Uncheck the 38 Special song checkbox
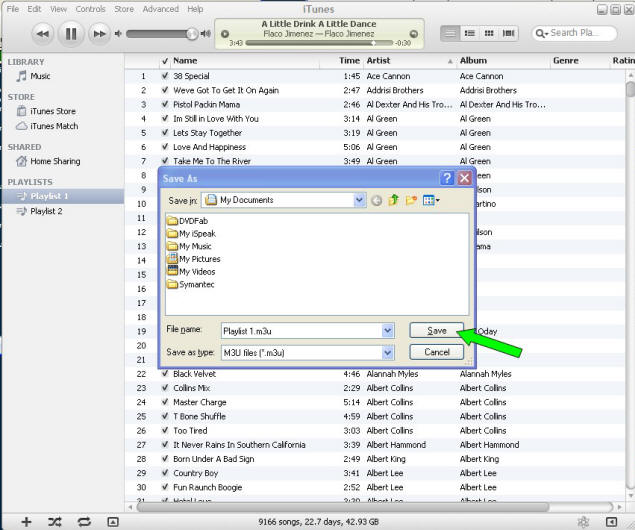The image size is (635, 530). [x=165, y=76]
